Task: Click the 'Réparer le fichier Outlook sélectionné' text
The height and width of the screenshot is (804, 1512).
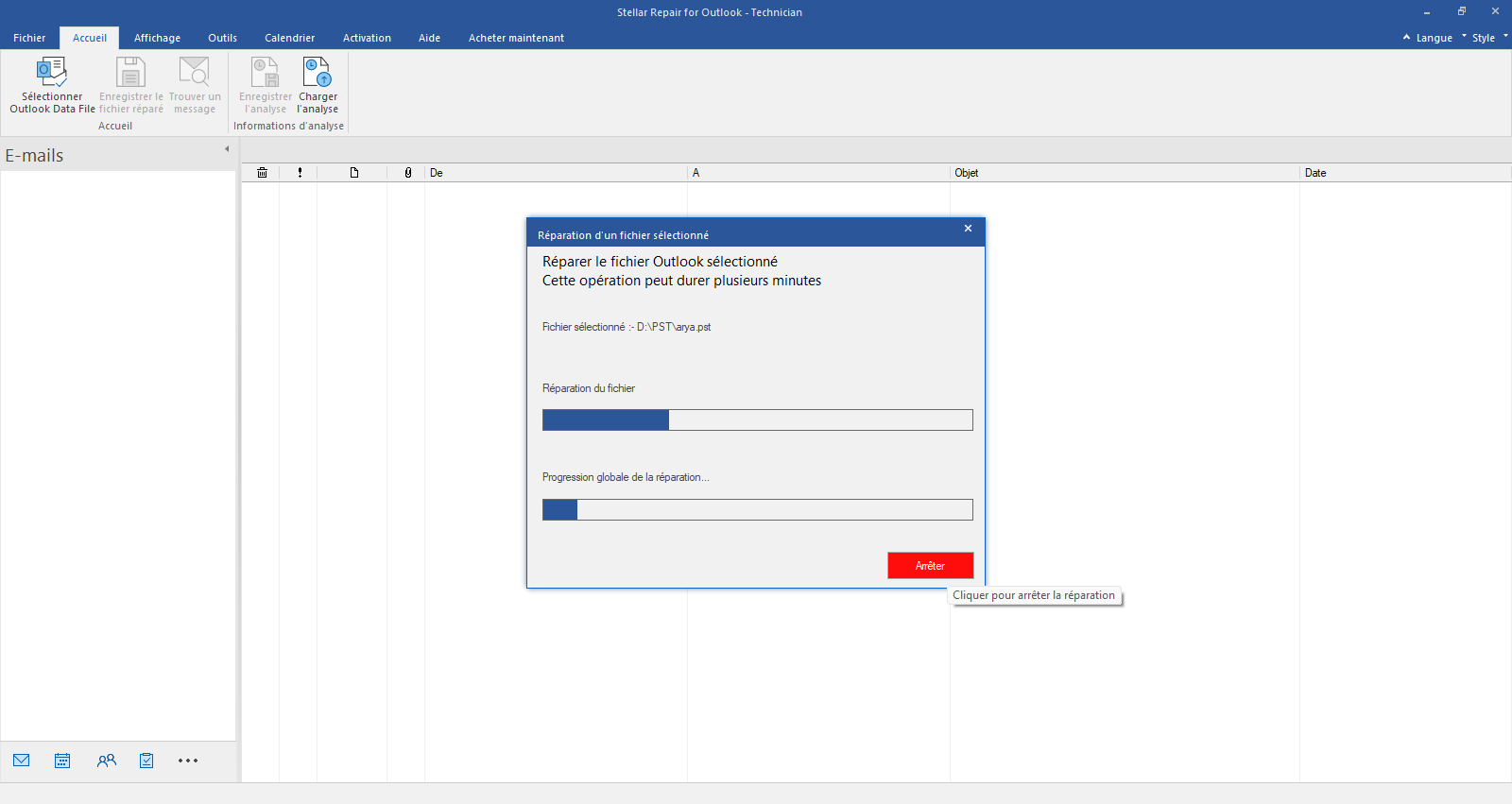Action: click(660, 262)
